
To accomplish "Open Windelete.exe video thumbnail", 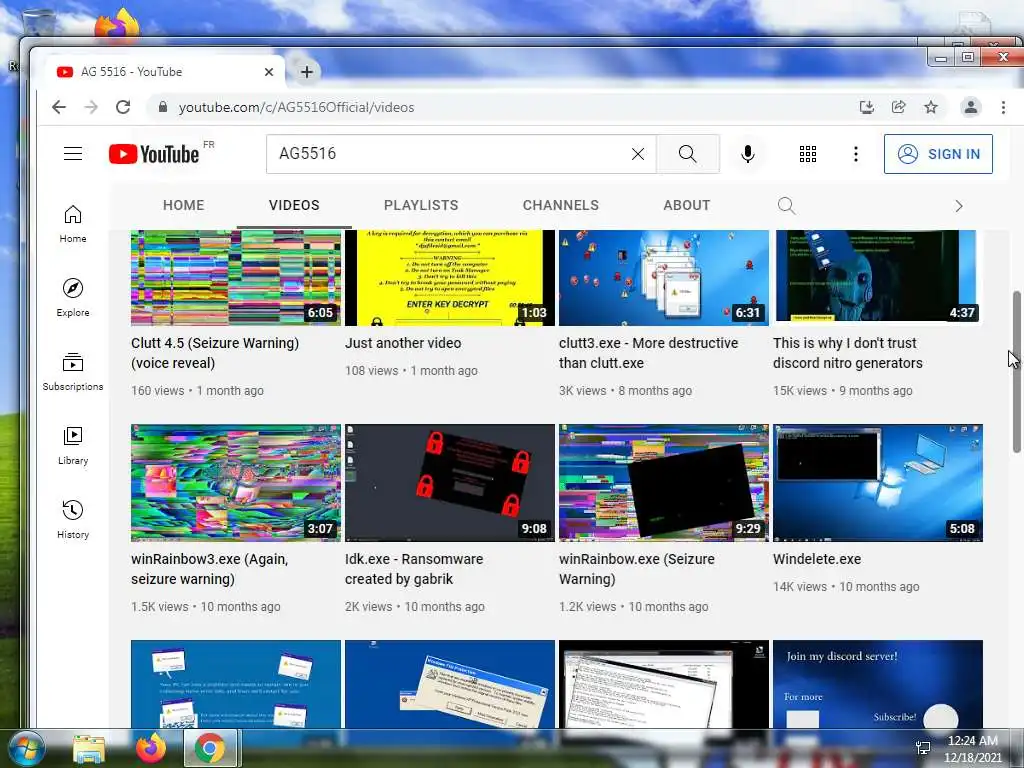I will [x=878, y=483].
